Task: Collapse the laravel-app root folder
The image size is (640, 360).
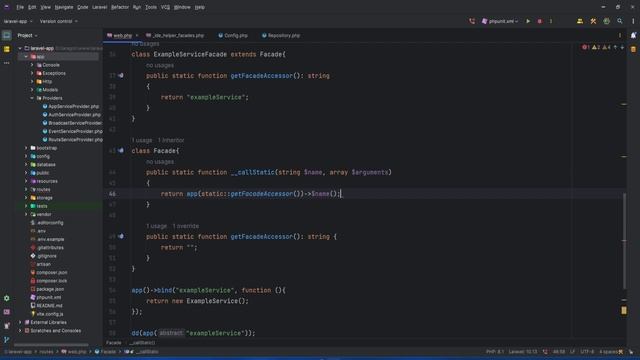Action: click(20, 48)
